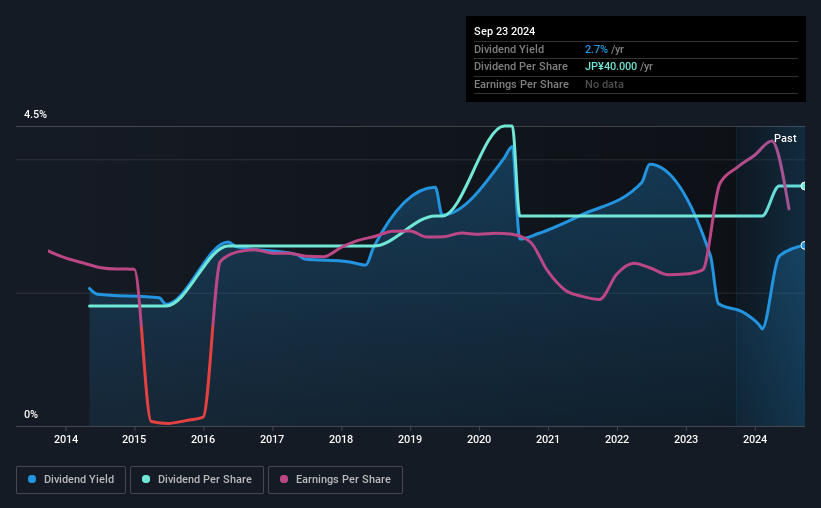Click the 2.7% dividend yield value
Screen dimensions: 821x508
point(596,49)
